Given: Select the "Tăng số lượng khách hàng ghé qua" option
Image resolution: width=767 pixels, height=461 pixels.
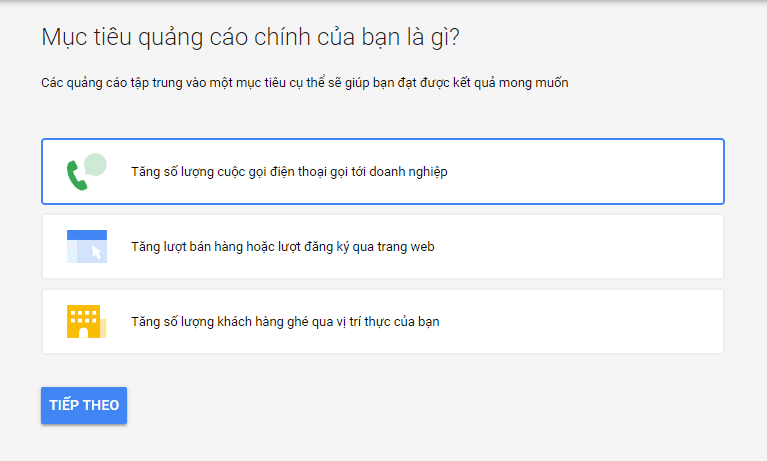Looking at the screenshot, I should tap(285, 322).
